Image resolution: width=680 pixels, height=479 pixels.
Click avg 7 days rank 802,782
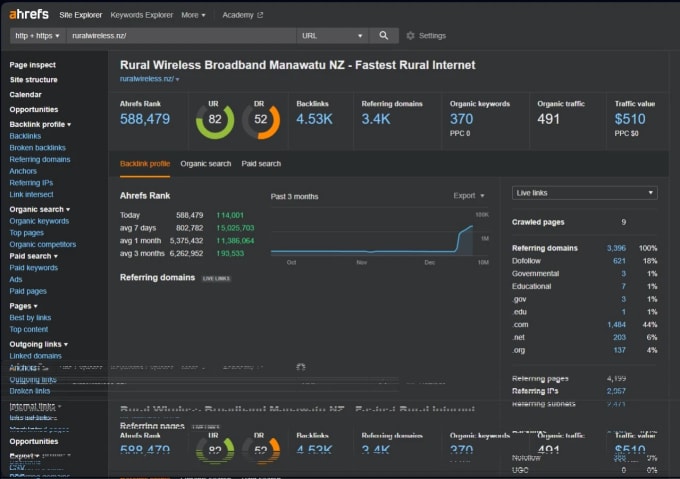click(x=190, y=228)
